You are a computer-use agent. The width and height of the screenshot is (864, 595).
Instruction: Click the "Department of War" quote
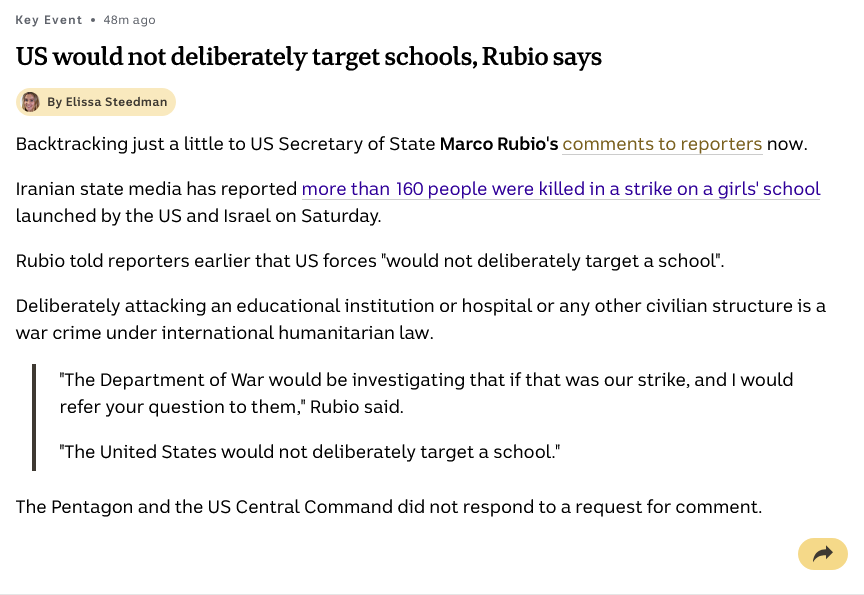(x=426, y=380)
